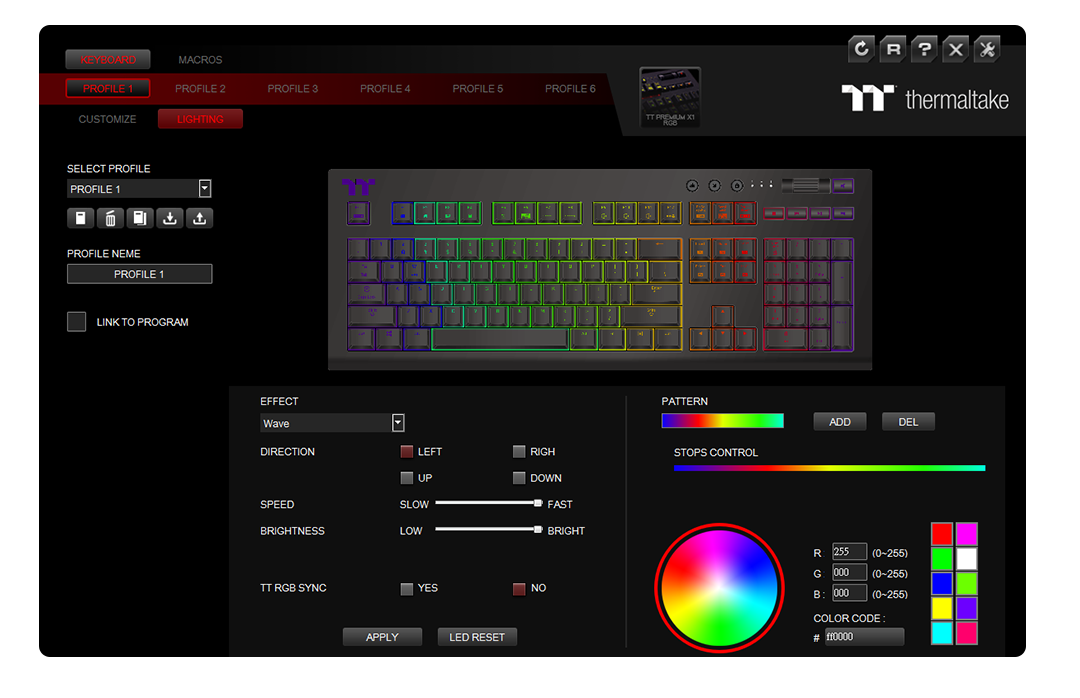The height and width of the screenshot is (698, 1080).
Task: Pick the yellow color swatch
Action: 942,608
